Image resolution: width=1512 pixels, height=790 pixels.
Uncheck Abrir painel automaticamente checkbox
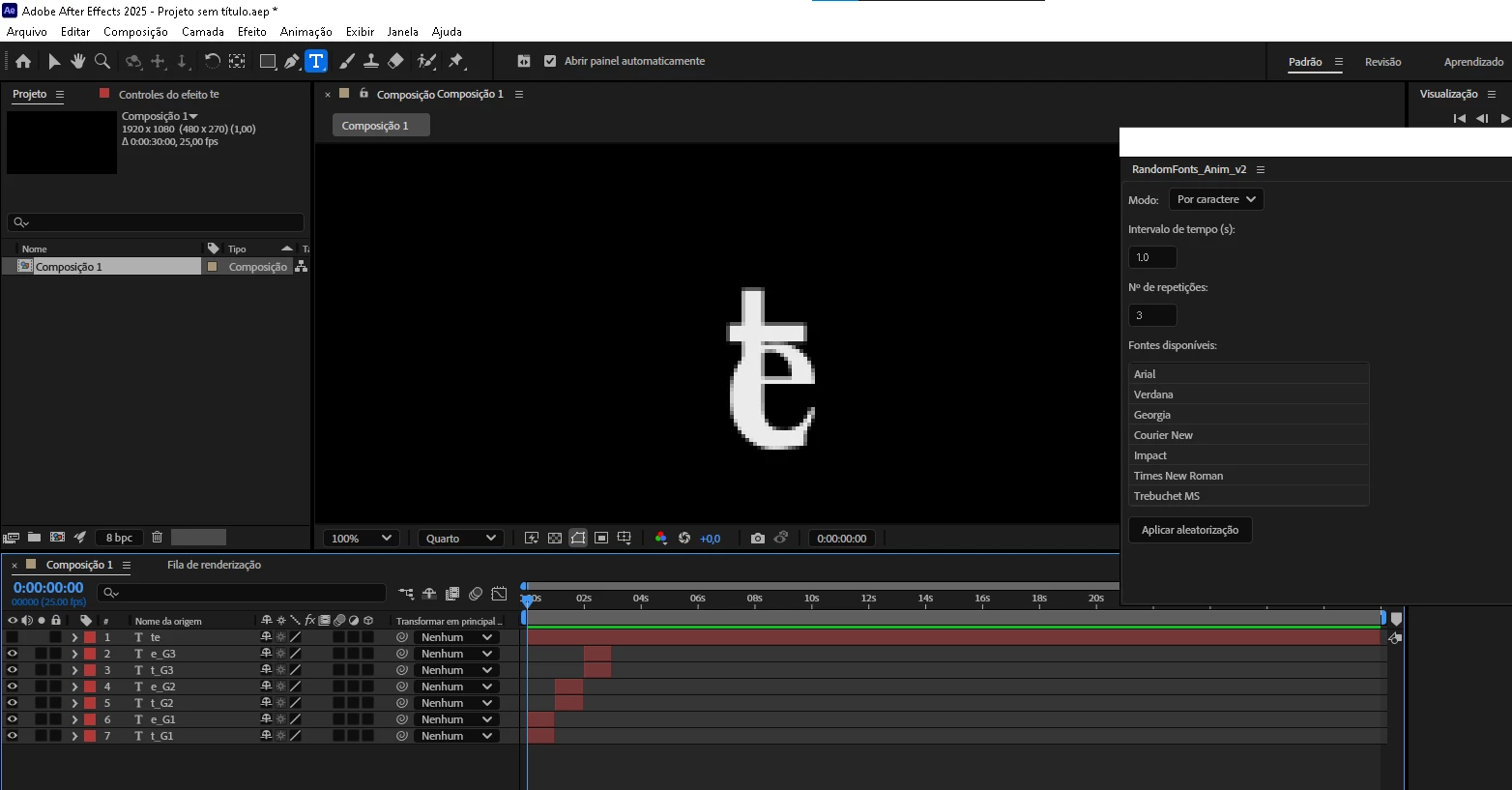coord(550,61)
